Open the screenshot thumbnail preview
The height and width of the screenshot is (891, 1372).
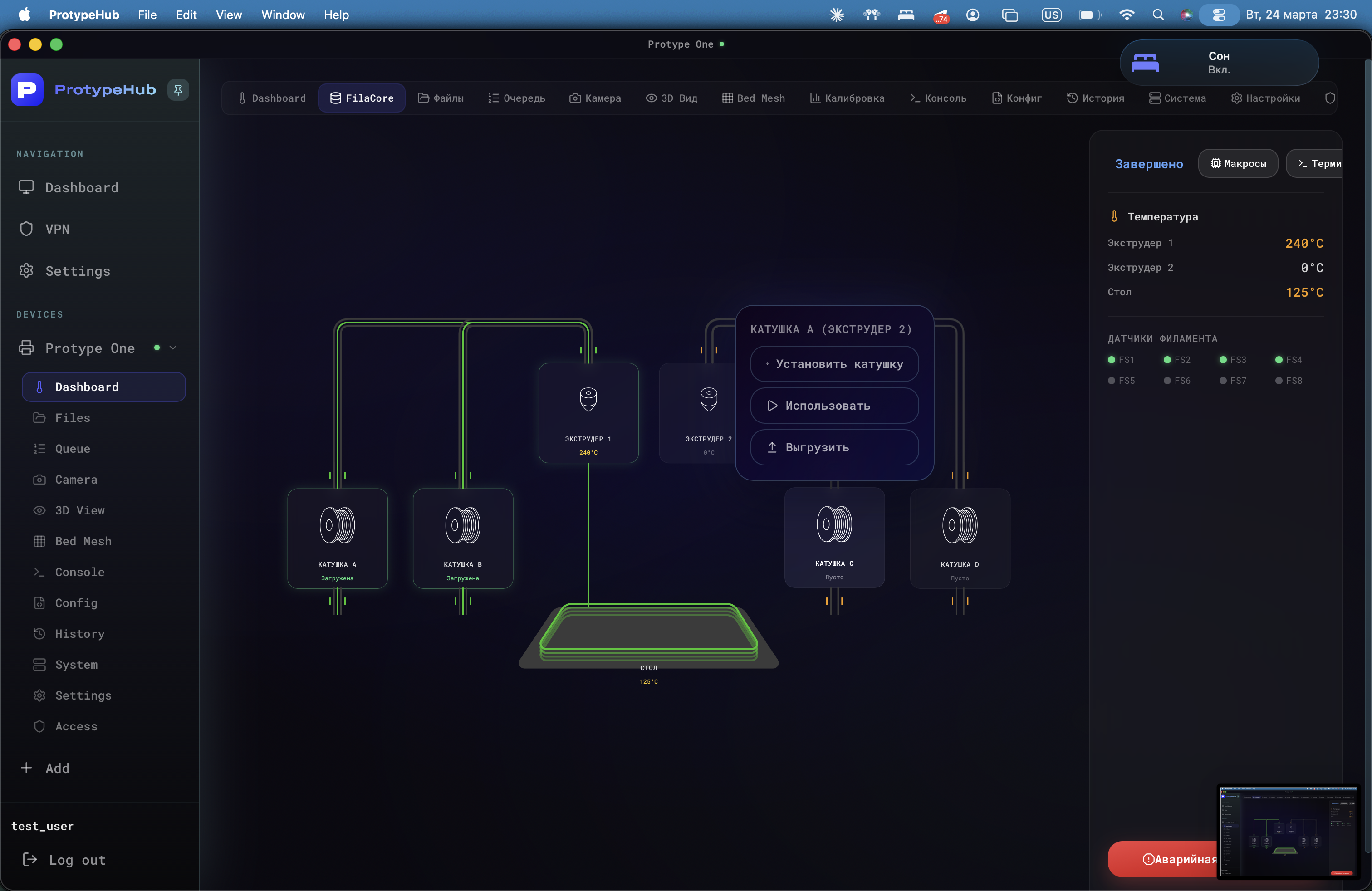click(x=1288, y=832)
